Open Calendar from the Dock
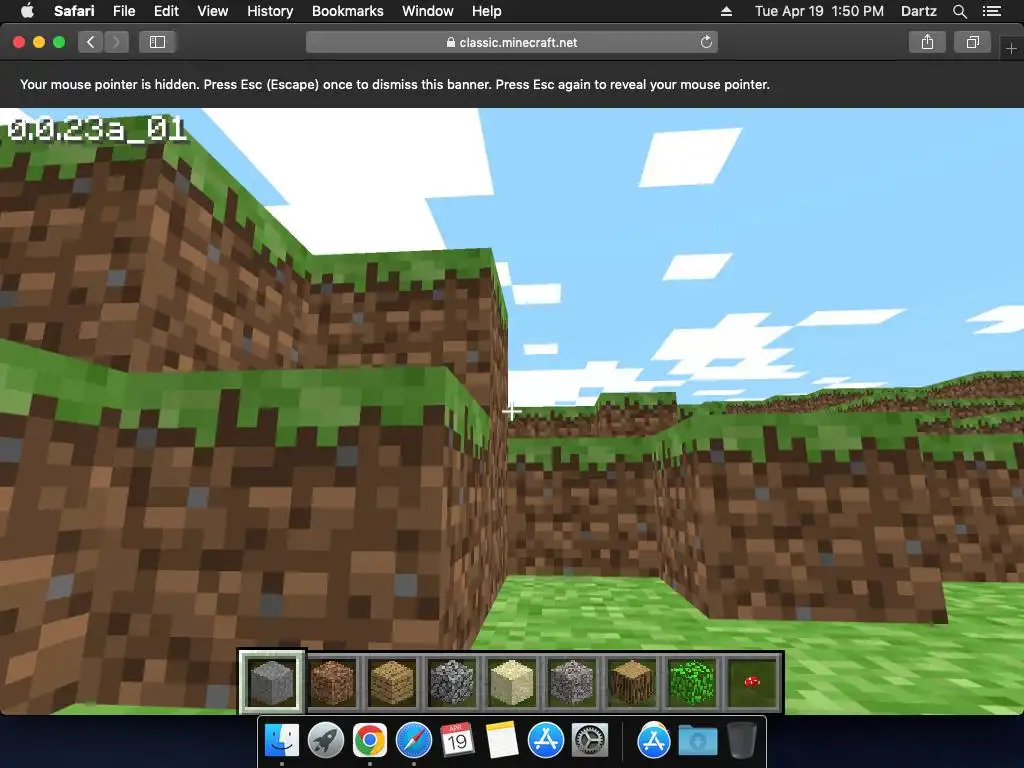This screenshot has height=768, width=1024. click(x=457, y=741)
